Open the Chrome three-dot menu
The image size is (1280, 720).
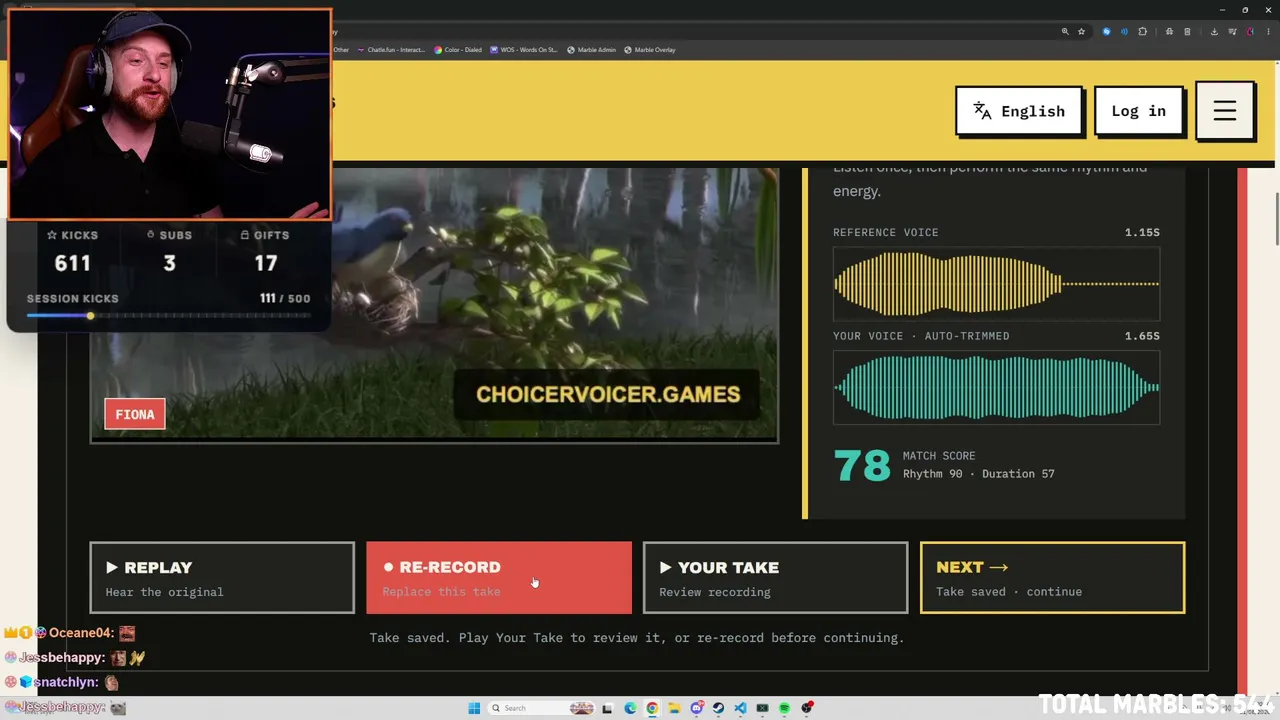1268,32
